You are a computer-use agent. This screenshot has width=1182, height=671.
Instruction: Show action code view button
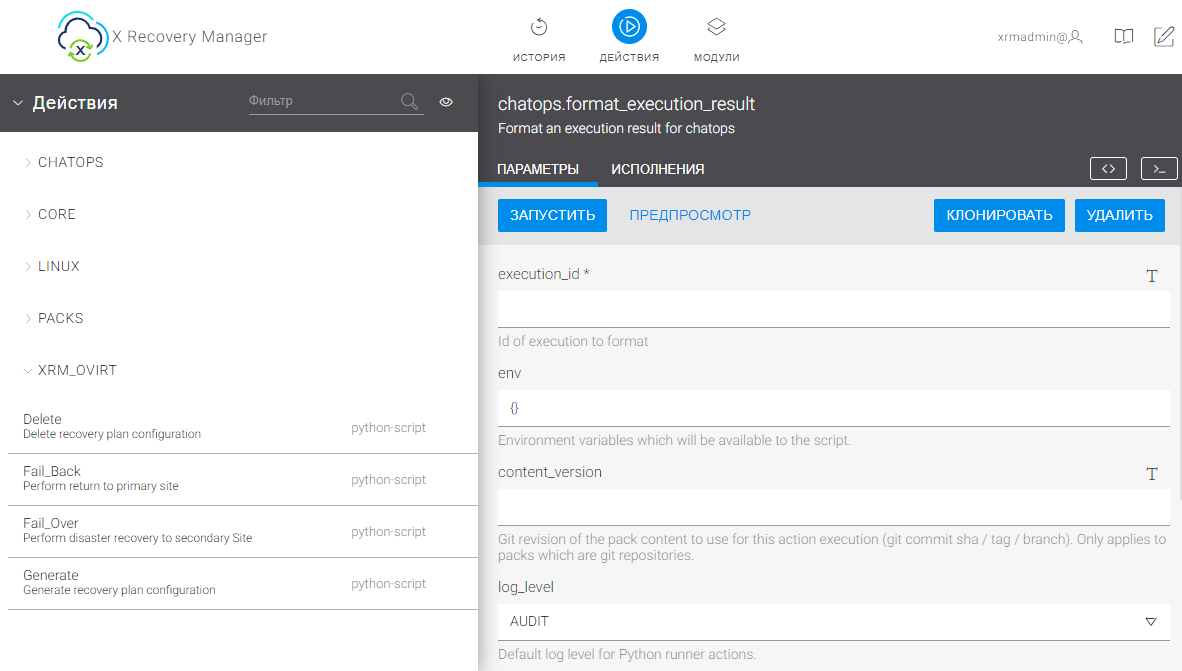[1108, 169]
